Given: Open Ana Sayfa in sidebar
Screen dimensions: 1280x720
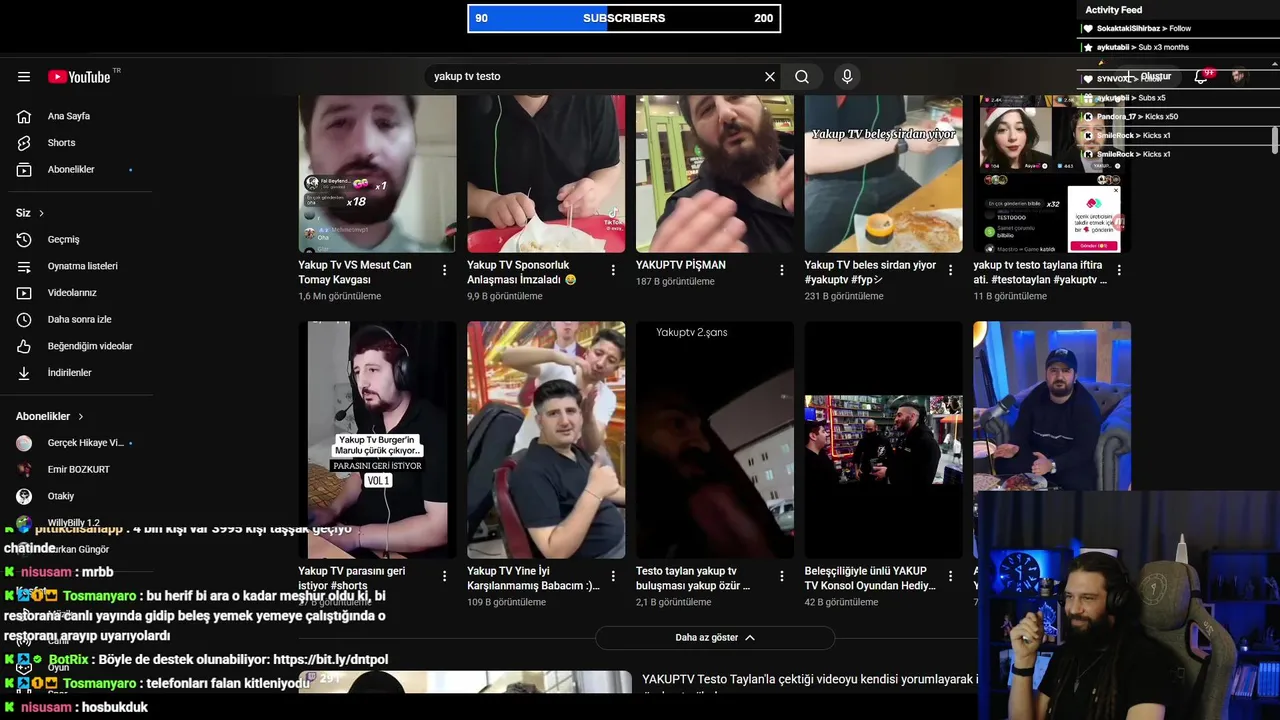Looking at the screenshot, I should point(69,116).
